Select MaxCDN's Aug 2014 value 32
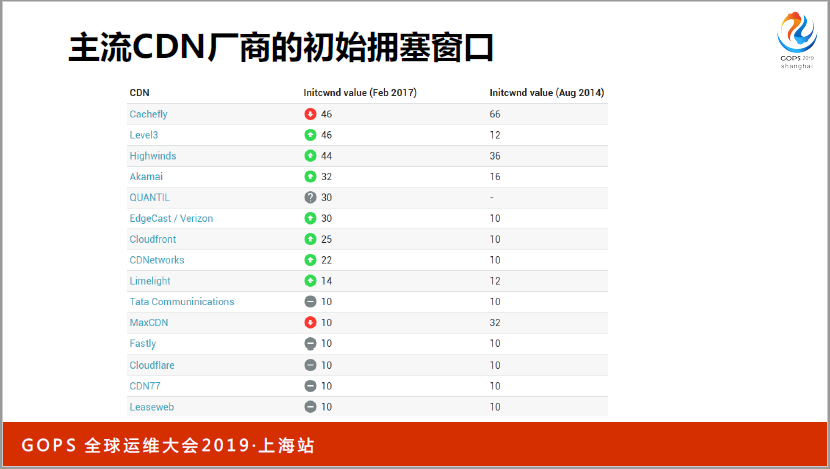830x469 pixels. coord(495,322)
